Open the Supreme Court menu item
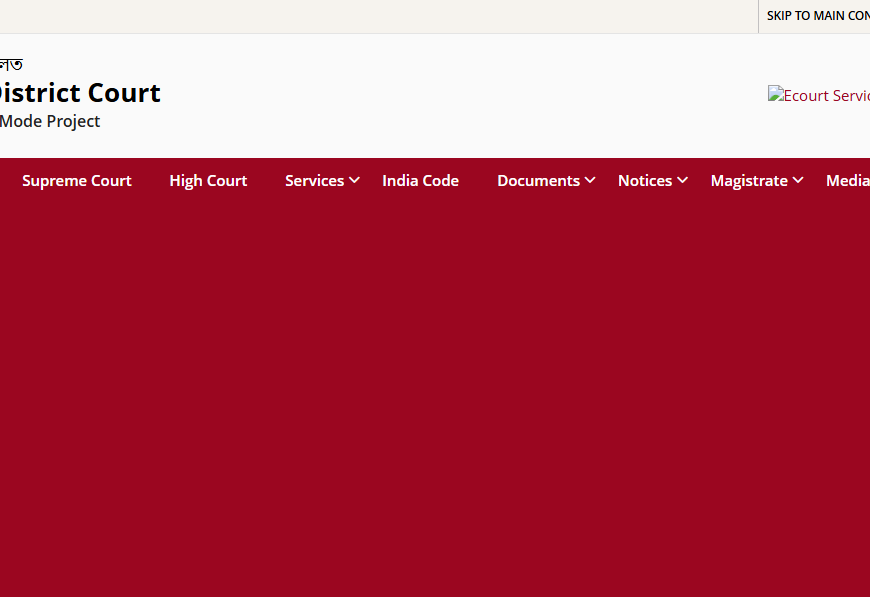870x597 pixels. pyautogui.click(x=77, y=181)
